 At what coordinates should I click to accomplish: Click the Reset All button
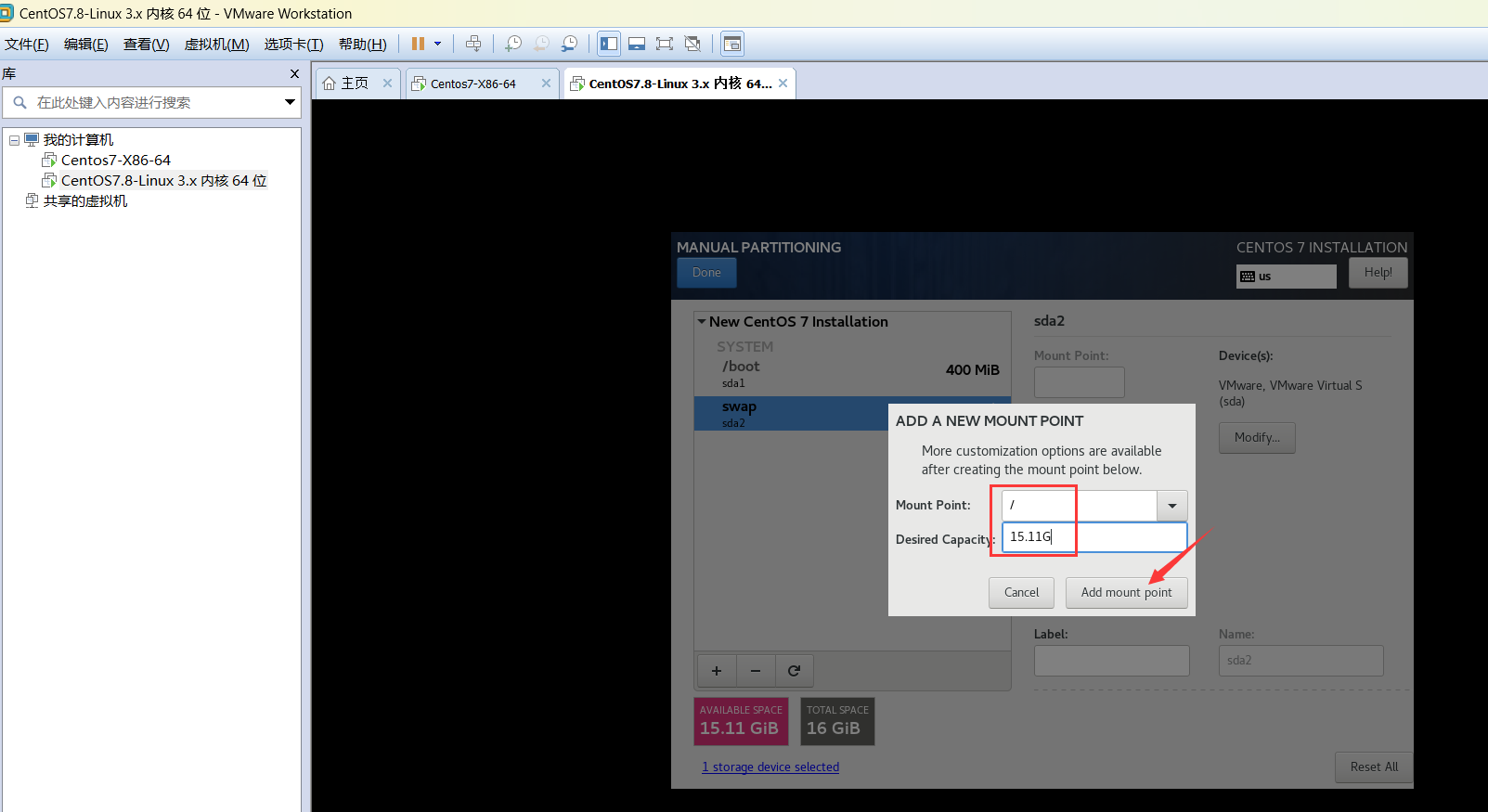1374,767
